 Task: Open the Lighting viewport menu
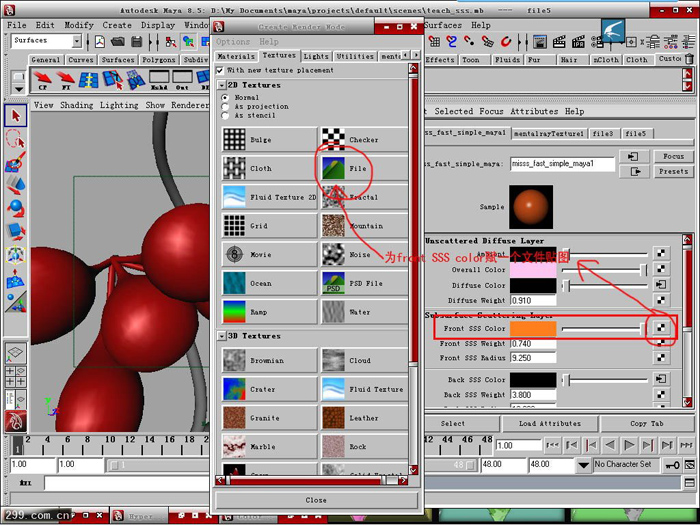[119, 105]
